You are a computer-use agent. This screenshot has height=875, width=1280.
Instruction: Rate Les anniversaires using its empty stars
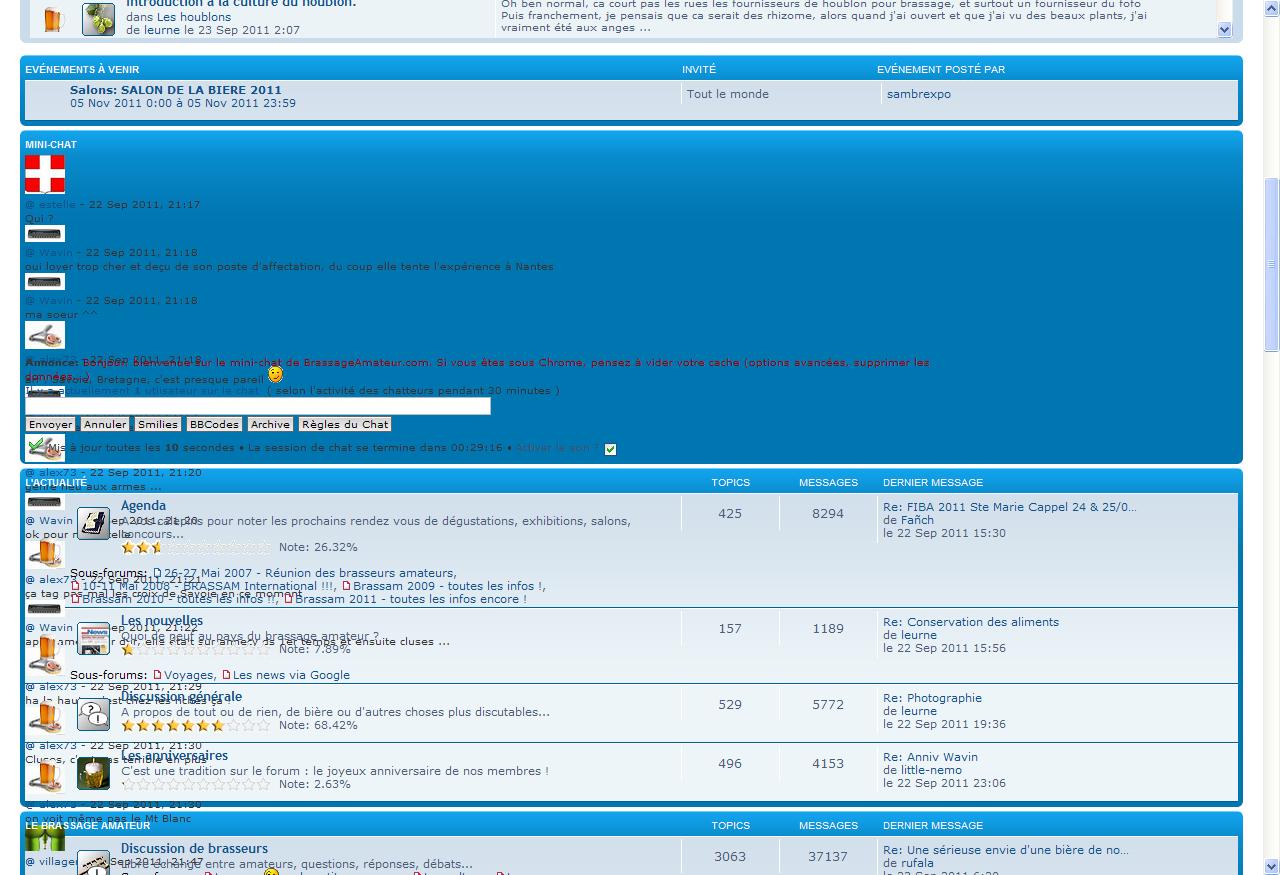(196, 784)
